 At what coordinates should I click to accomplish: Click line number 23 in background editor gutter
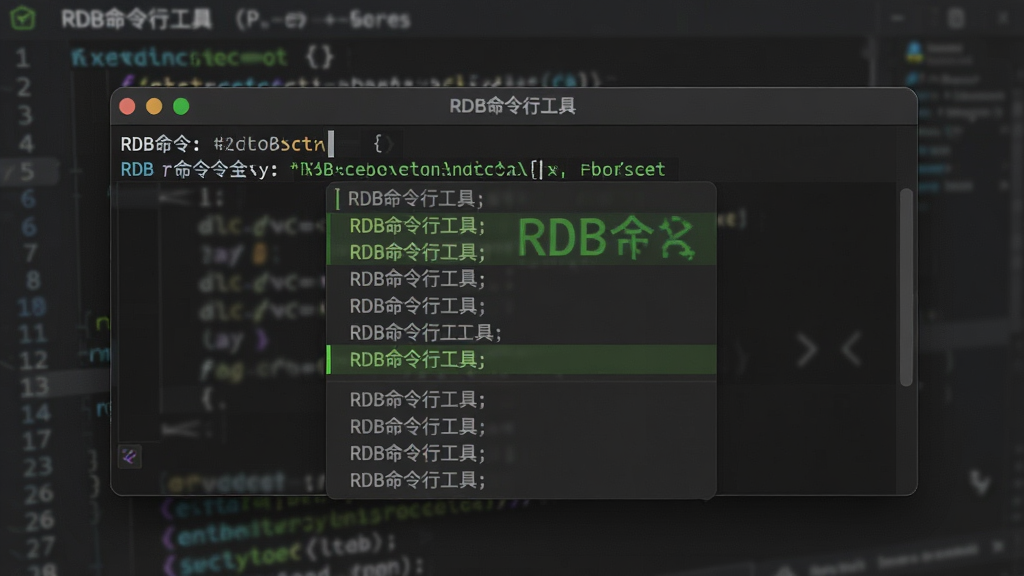coord(37,467)
